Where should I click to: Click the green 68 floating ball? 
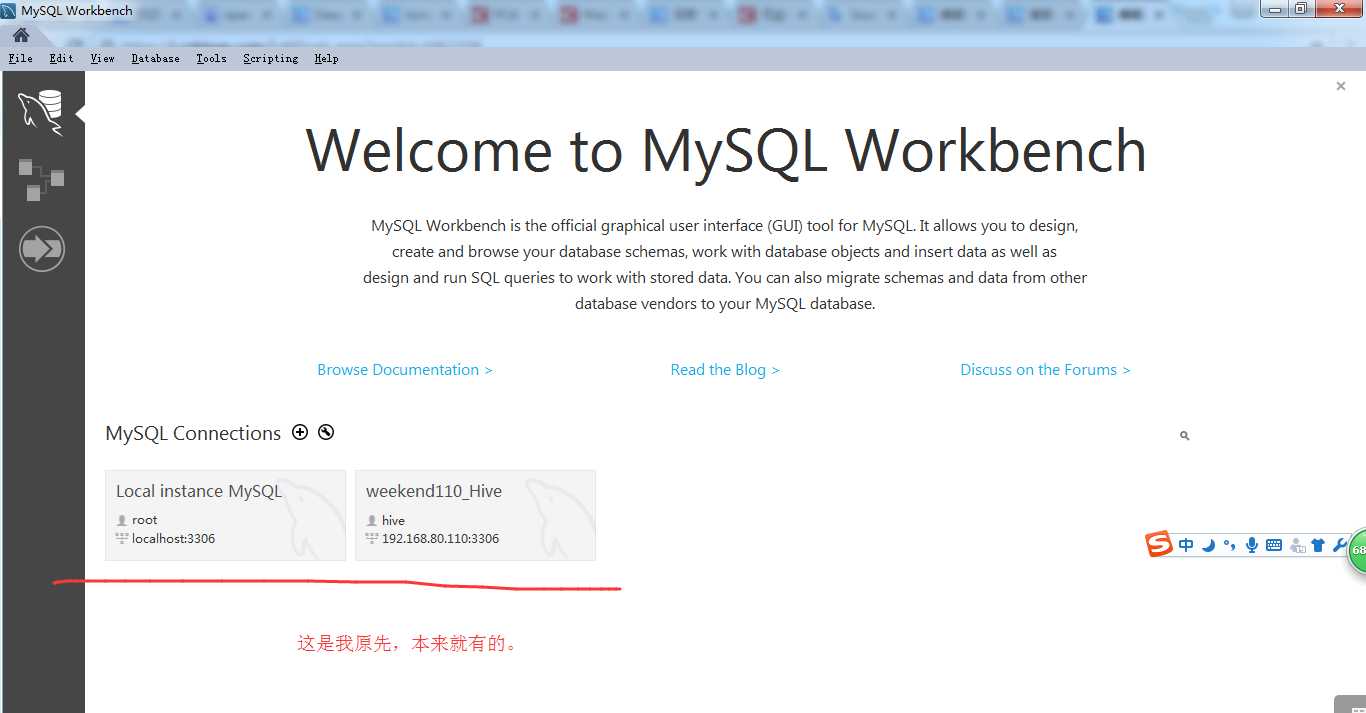(x=1358, y=550)
